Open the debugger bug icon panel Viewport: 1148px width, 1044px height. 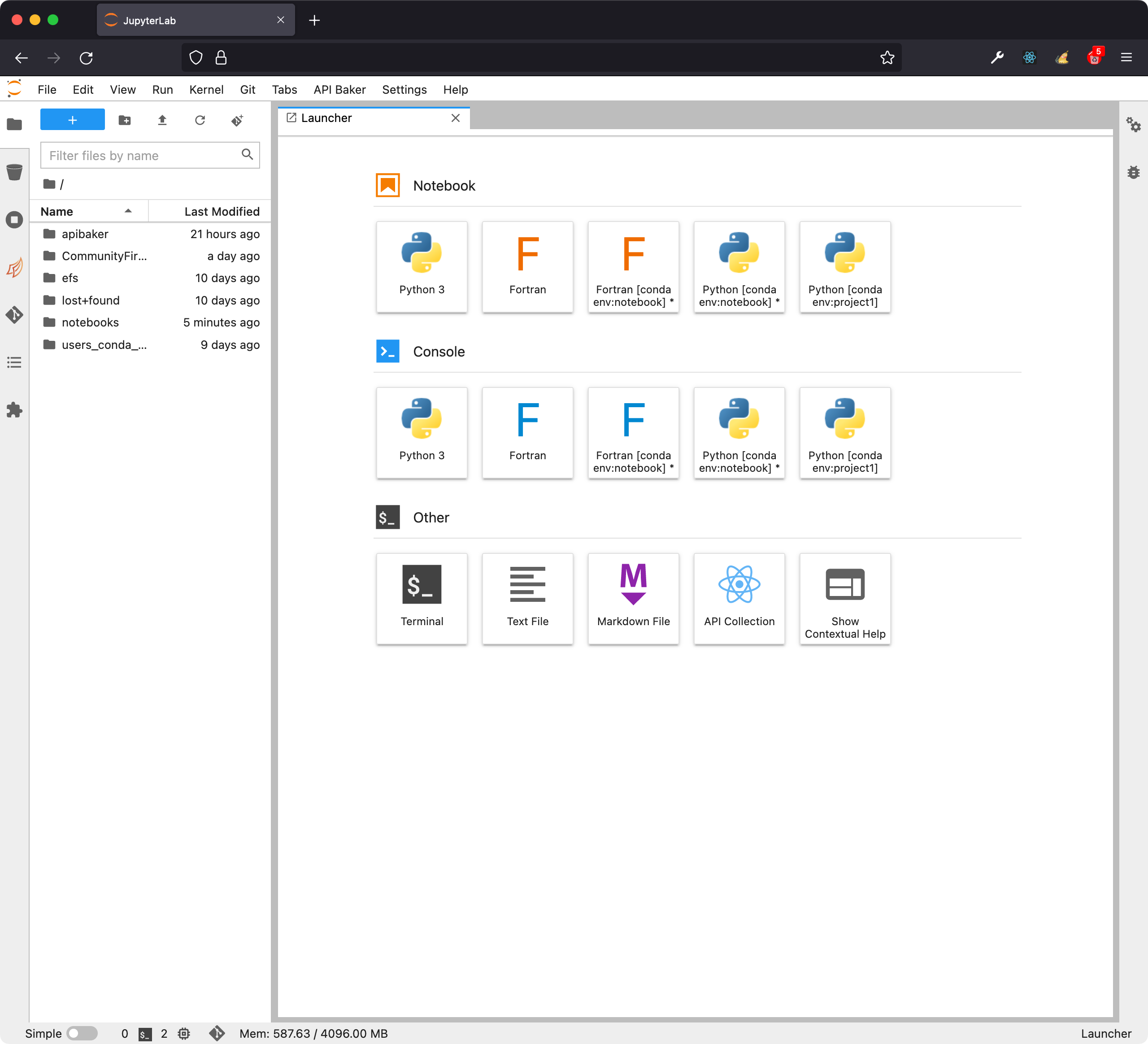click(1133, 172)
